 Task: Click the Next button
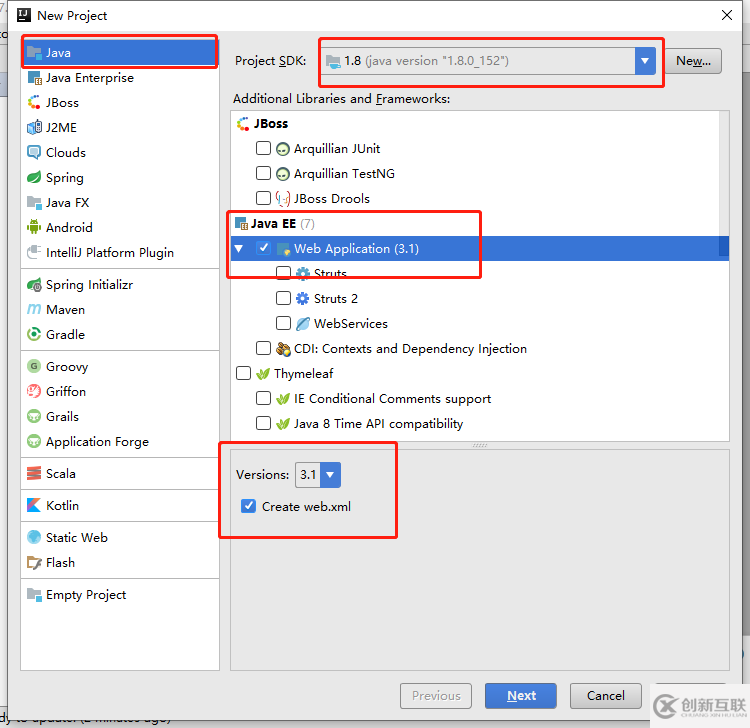pyautogui.click(x=520, y=695)
